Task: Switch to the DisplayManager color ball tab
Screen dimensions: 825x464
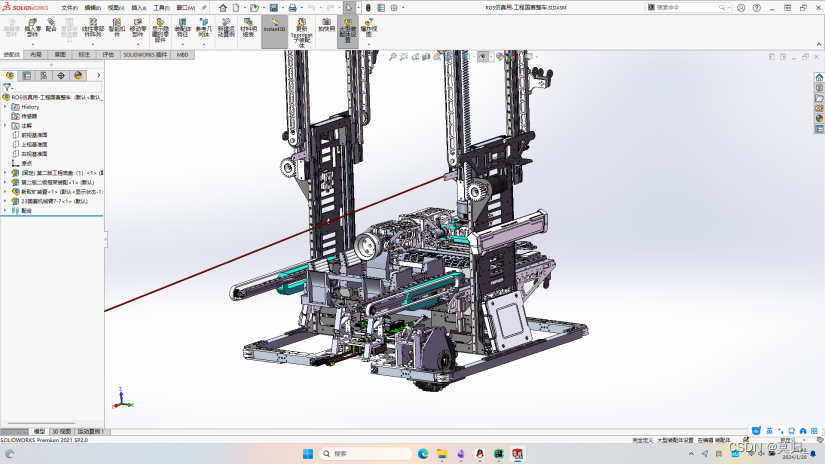Action: click(x=78, y=76)
